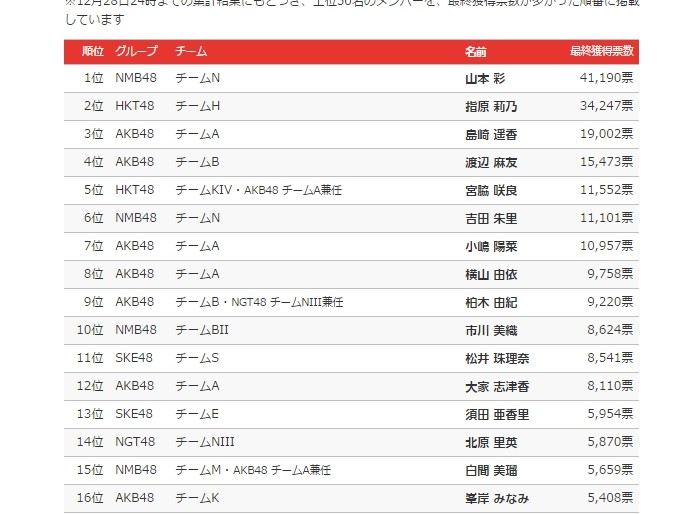Click the 最終獲得票数 column header
The width and height of the screenshot is (691, 514).
[x=602, y=51]
